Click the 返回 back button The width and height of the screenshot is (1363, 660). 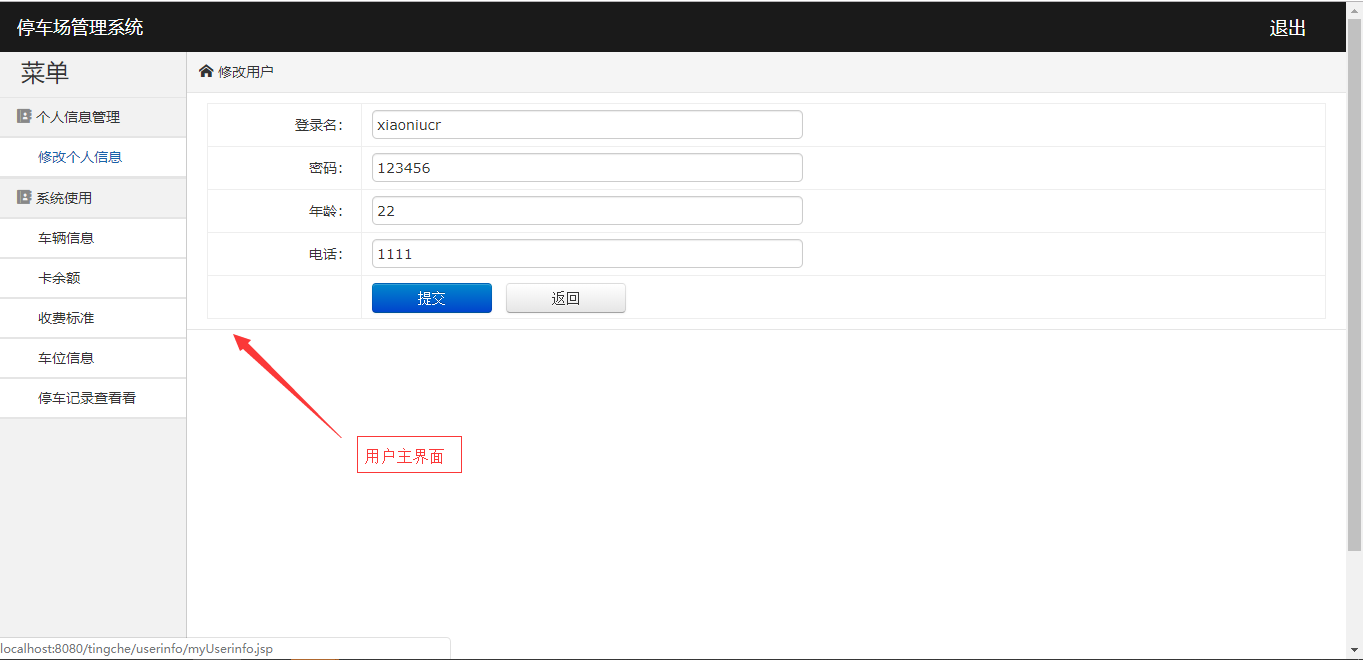click(x=566, y=298)
